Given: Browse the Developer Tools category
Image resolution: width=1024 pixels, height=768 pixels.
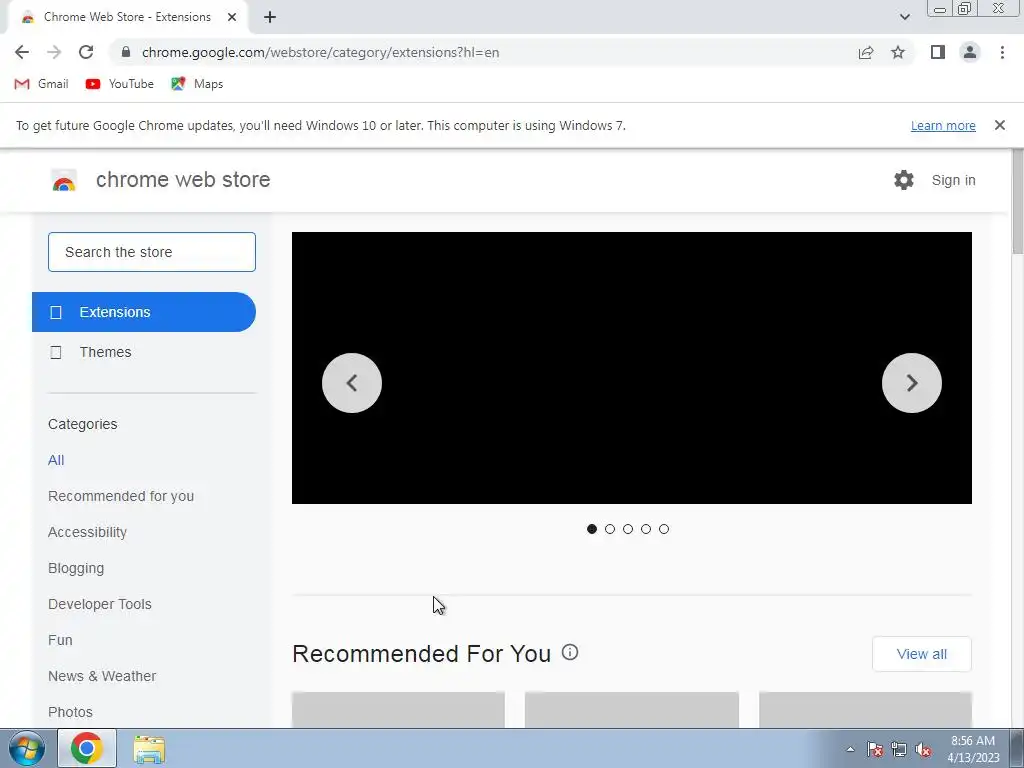Looking at the screenshot, I should click(x=100, y=604).
